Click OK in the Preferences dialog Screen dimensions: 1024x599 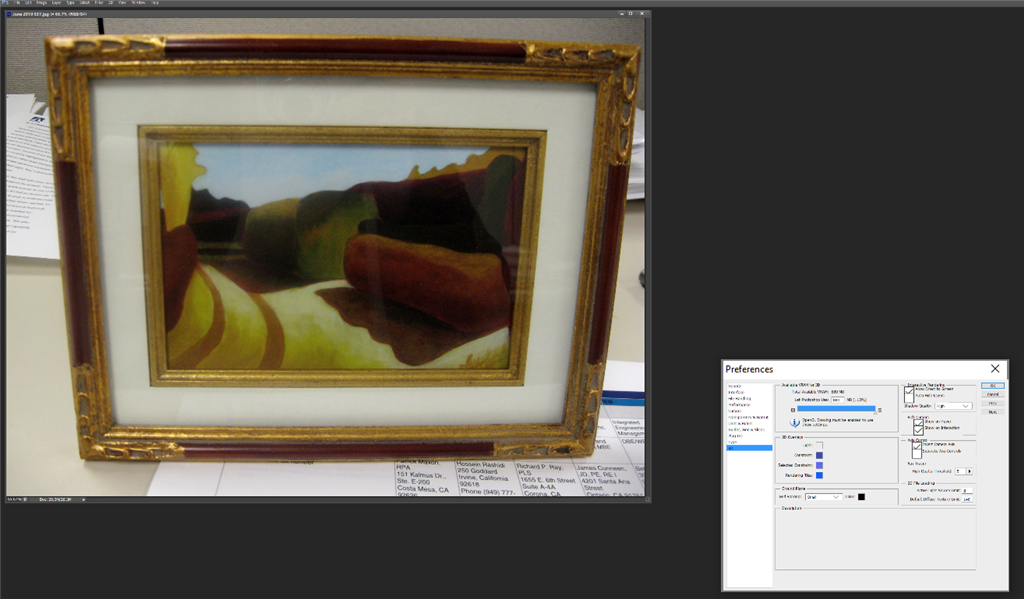993,385
